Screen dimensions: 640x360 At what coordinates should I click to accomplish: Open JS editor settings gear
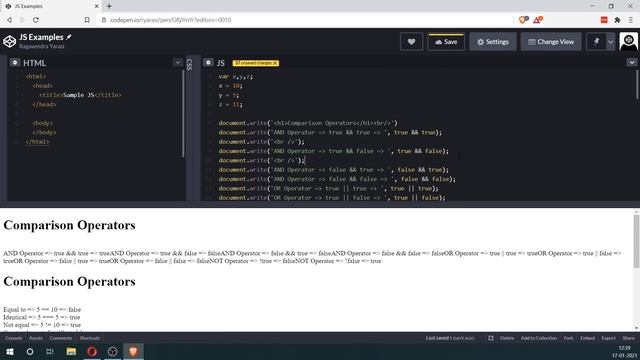pyautogui.click(x=208, y=62)
